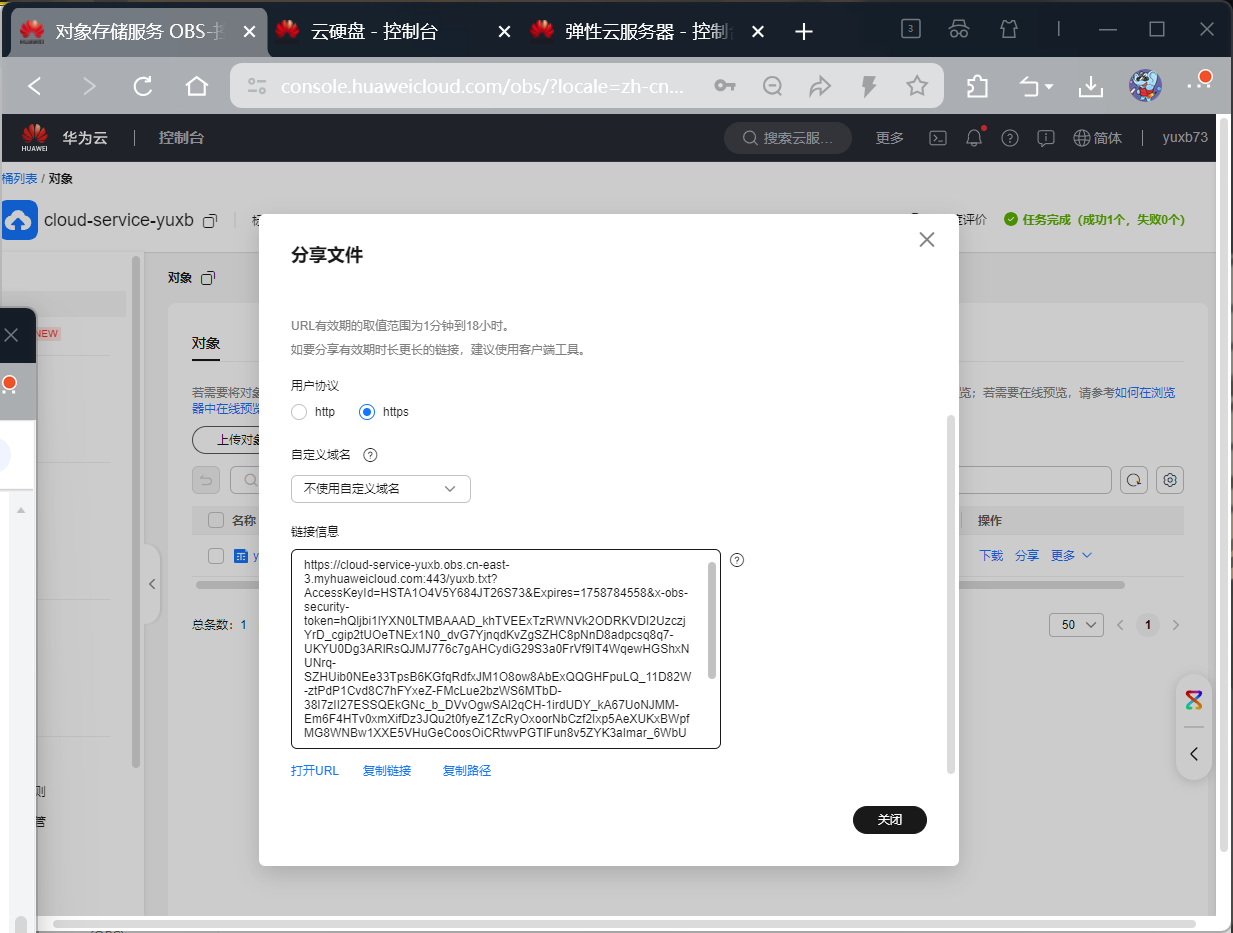Open the 控制台 link in header
This screenshot has height=933, width=1233.
pos(181,138)
